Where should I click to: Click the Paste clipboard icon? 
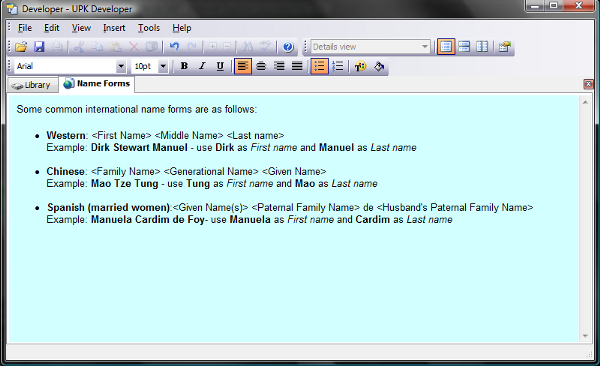[x=116, y=47]
